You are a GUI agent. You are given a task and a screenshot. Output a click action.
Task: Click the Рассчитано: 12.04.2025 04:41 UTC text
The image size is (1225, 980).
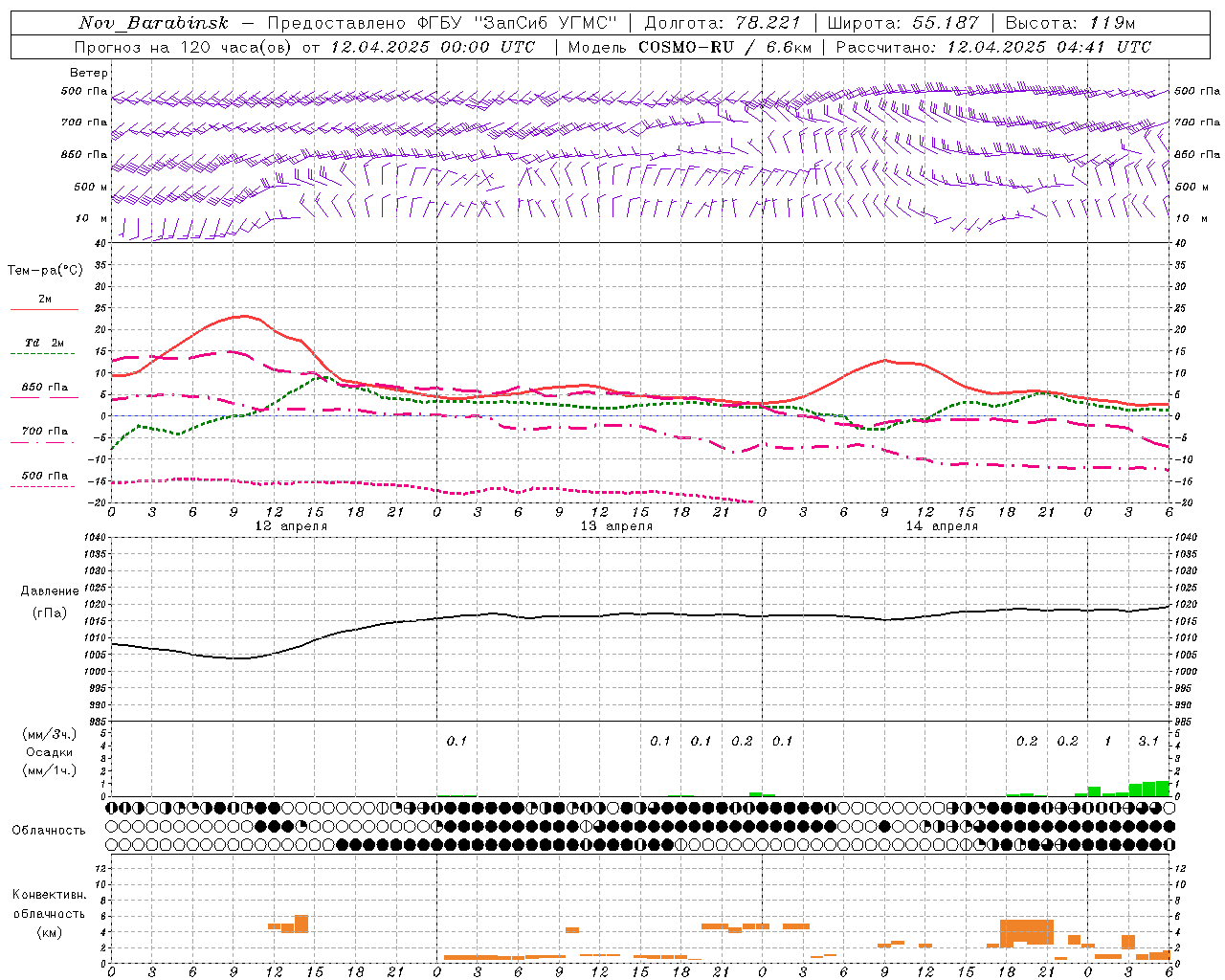coord(993,47)
